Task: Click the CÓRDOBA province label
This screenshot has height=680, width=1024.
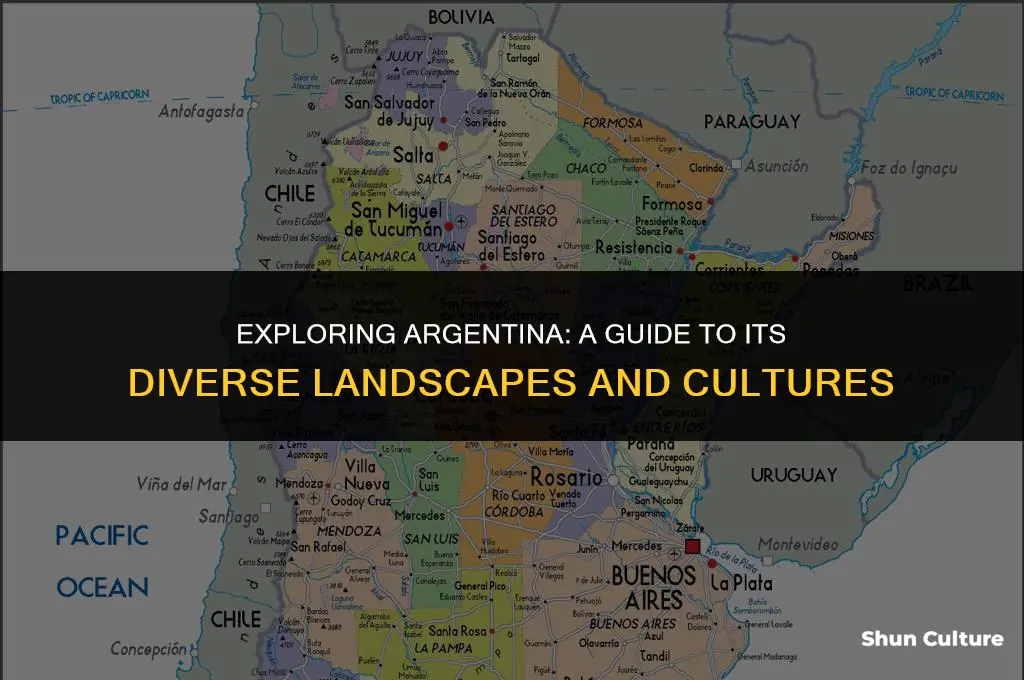Action: [514, 511]
